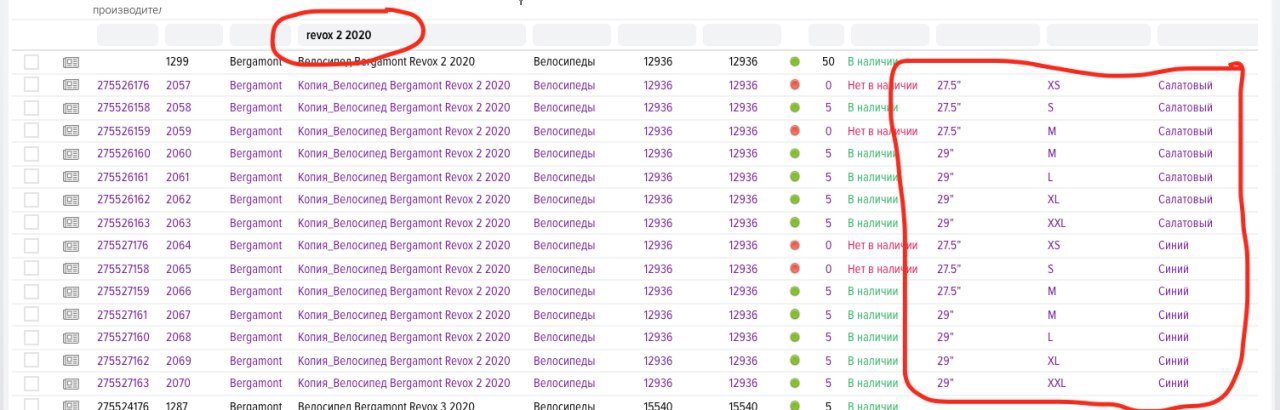Open the card icon for row 2060
This screenshot has width=1280, height=410.
71,154
